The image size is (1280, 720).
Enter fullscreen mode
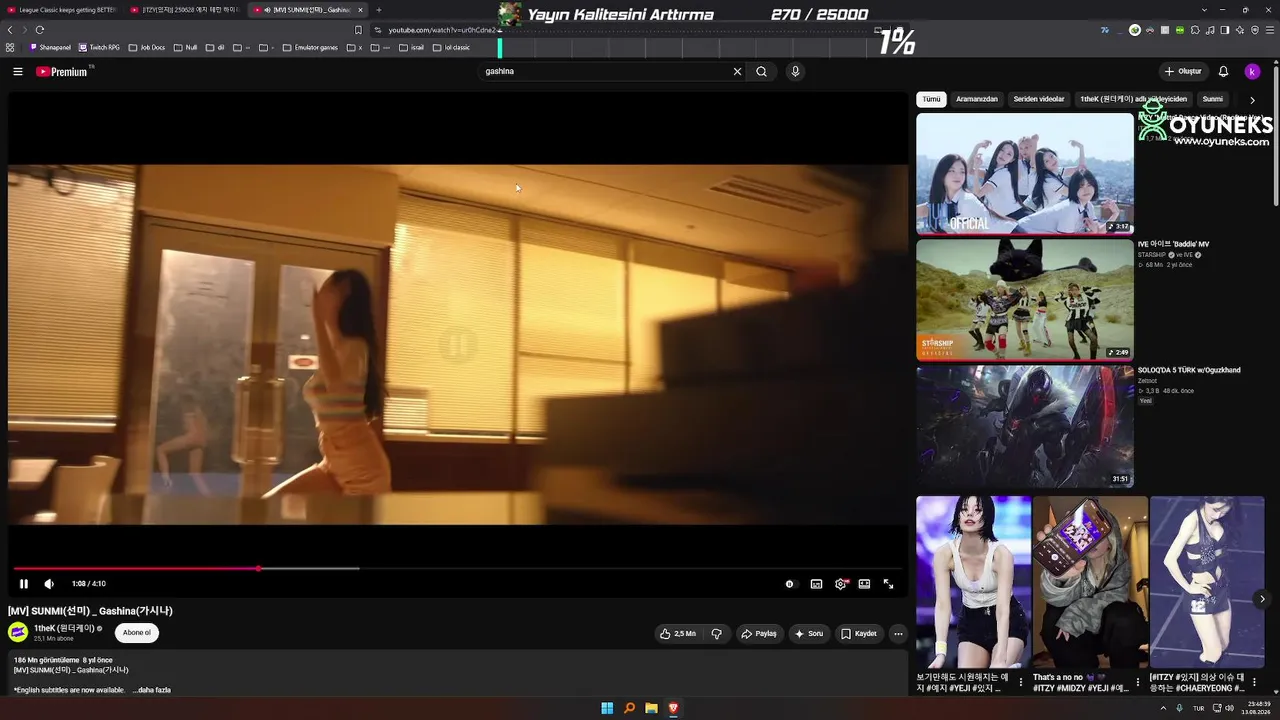888,584
